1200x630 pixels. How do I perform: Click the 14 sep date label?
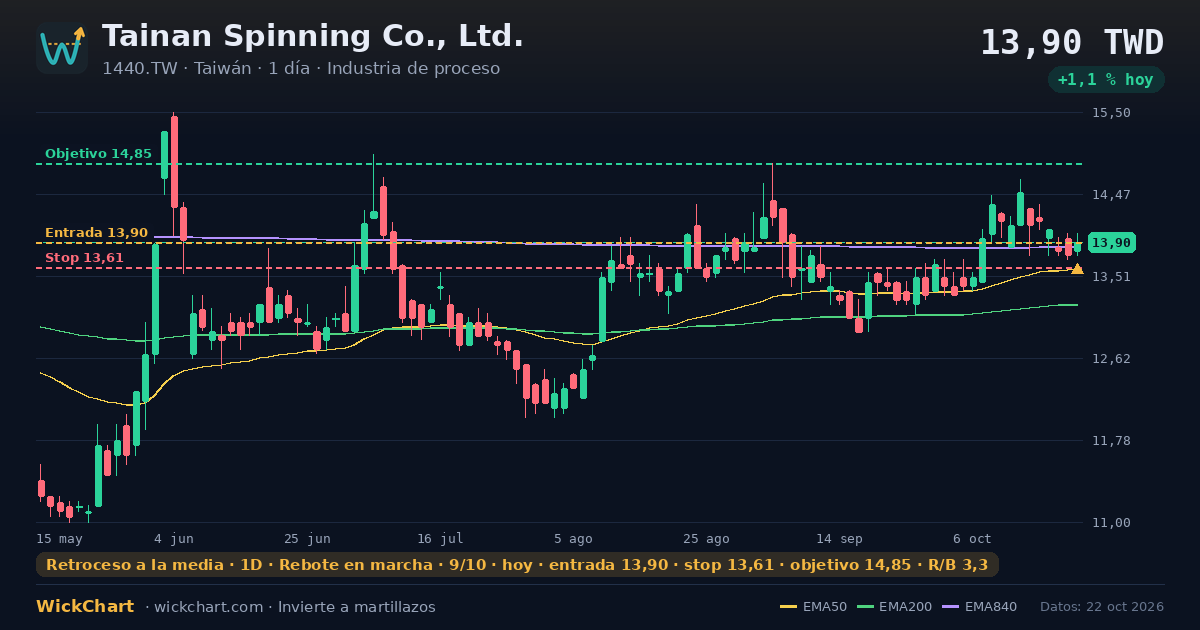coord(839,538)
